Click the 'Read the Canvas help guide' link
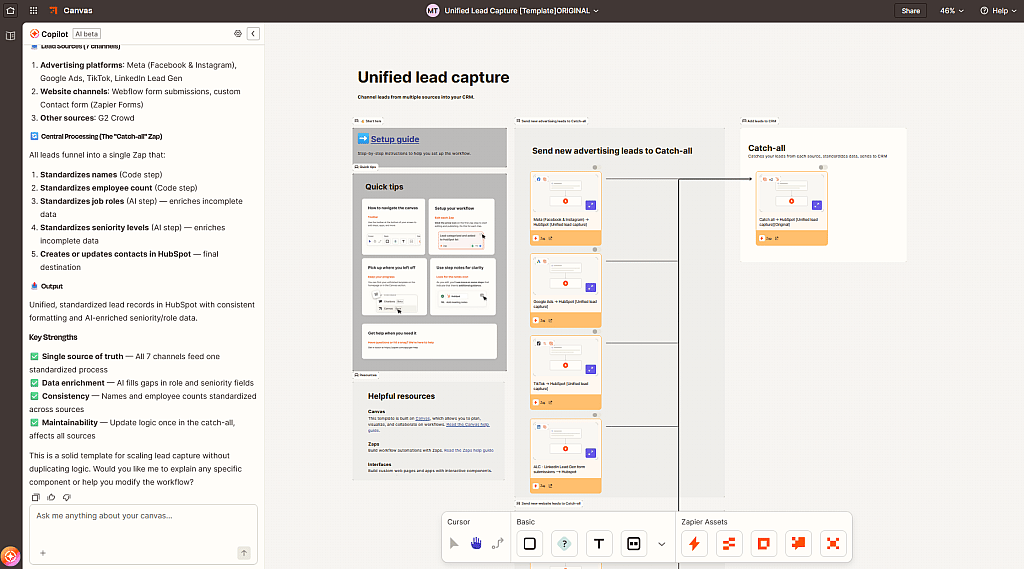Screen dimensions: 1024x569 pos(468,425)
